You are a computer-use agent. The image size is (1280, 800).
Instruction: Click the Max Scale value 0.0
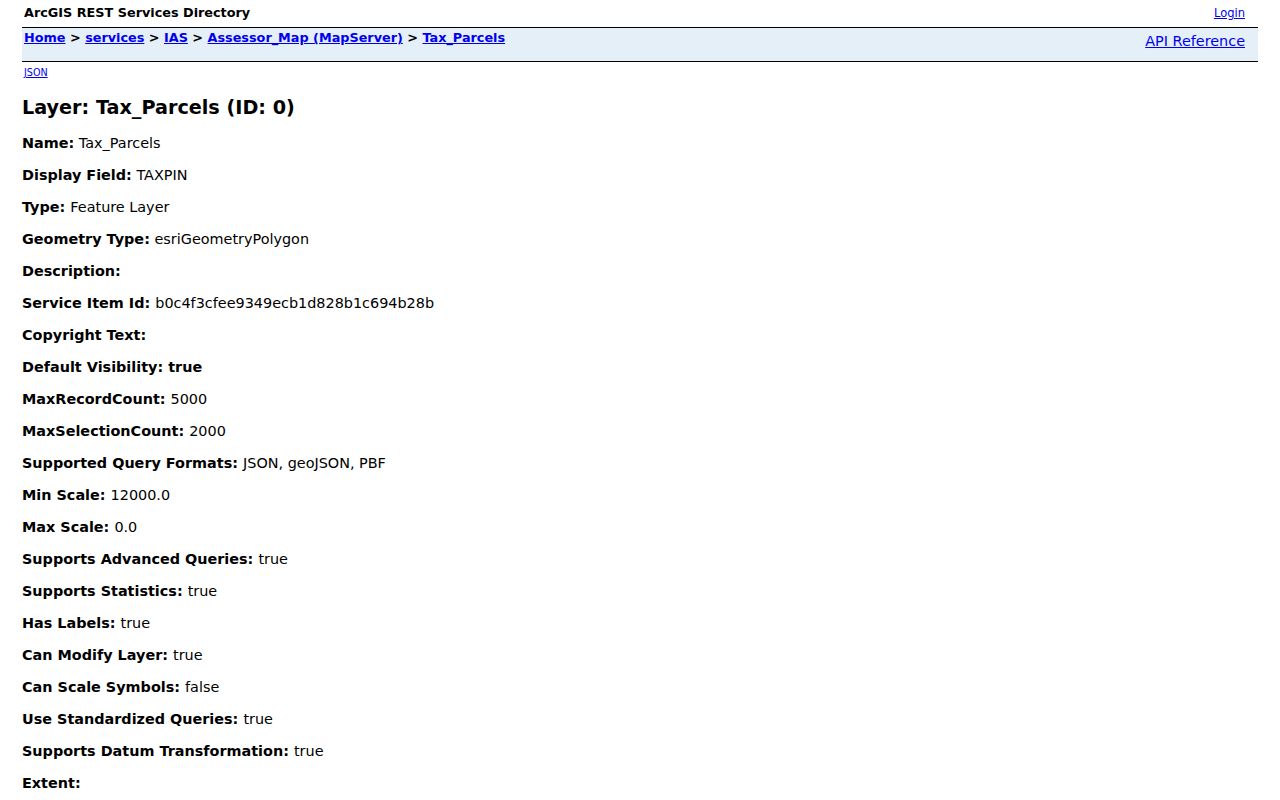click(126, 527)
